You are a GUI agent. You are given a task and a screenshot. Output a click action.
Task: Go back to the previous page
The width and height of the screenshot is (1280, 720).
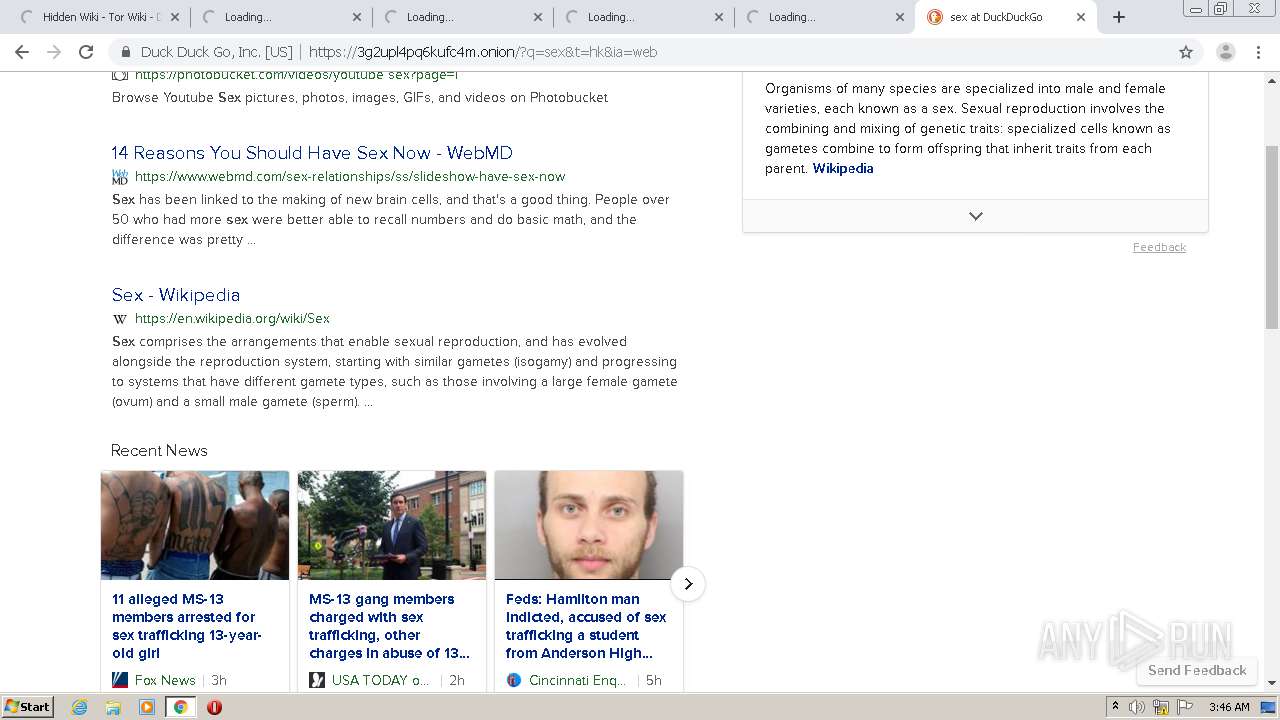coord(22,52)
